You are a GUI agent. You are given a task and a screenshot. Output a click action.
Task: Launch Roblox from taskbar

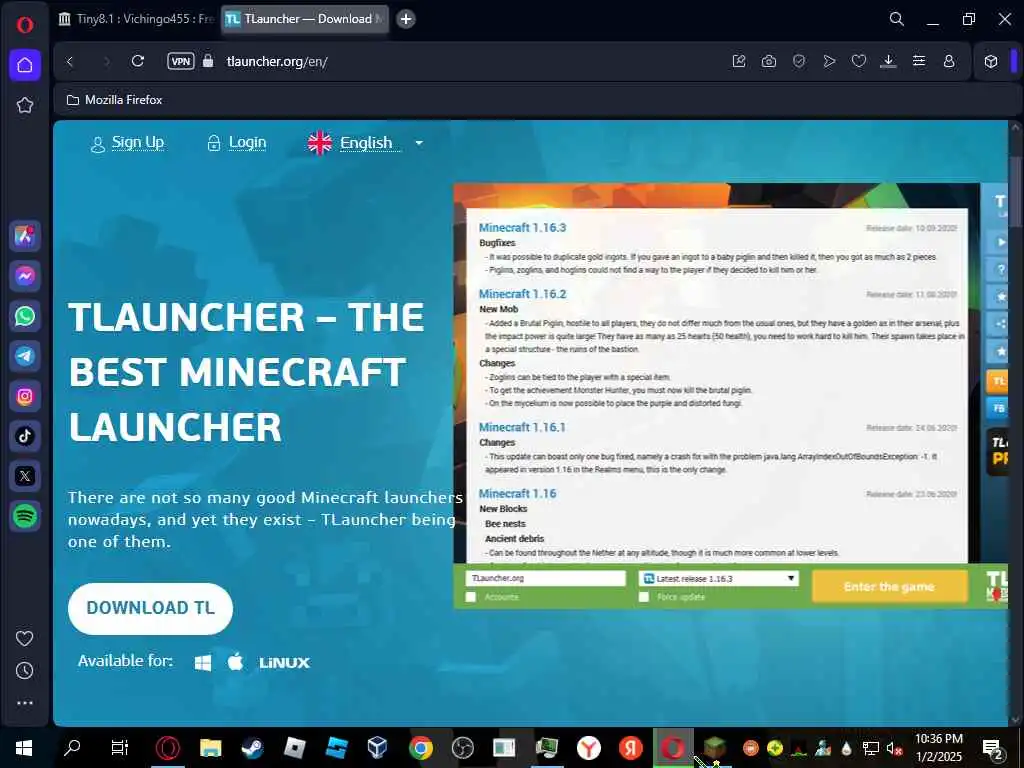click(295, 748)
